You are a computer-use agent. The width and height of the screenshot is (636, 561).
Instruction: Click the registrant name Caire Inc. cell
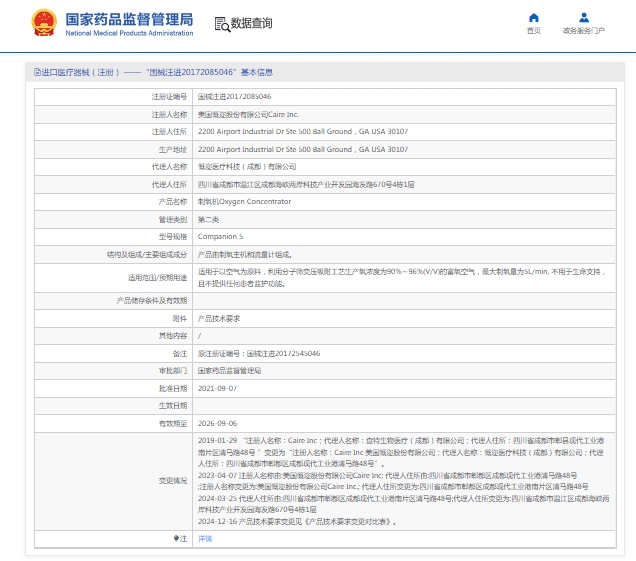(248, 114)
